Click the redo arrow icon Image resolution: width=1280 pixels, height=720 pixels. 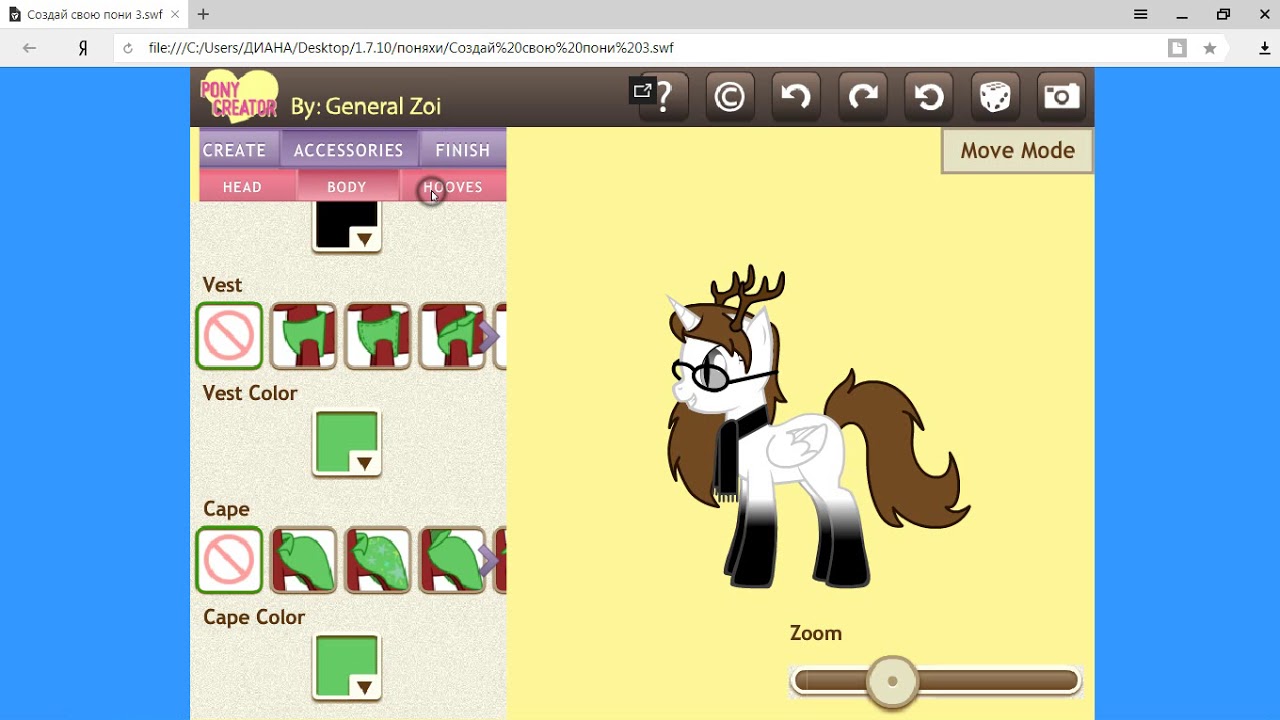[862, 97]
